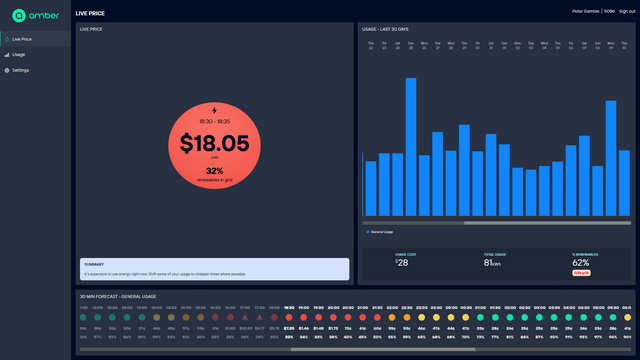640x360 pixels.
Task: Click the Sun 25 date label
Action: pos(411,45)
